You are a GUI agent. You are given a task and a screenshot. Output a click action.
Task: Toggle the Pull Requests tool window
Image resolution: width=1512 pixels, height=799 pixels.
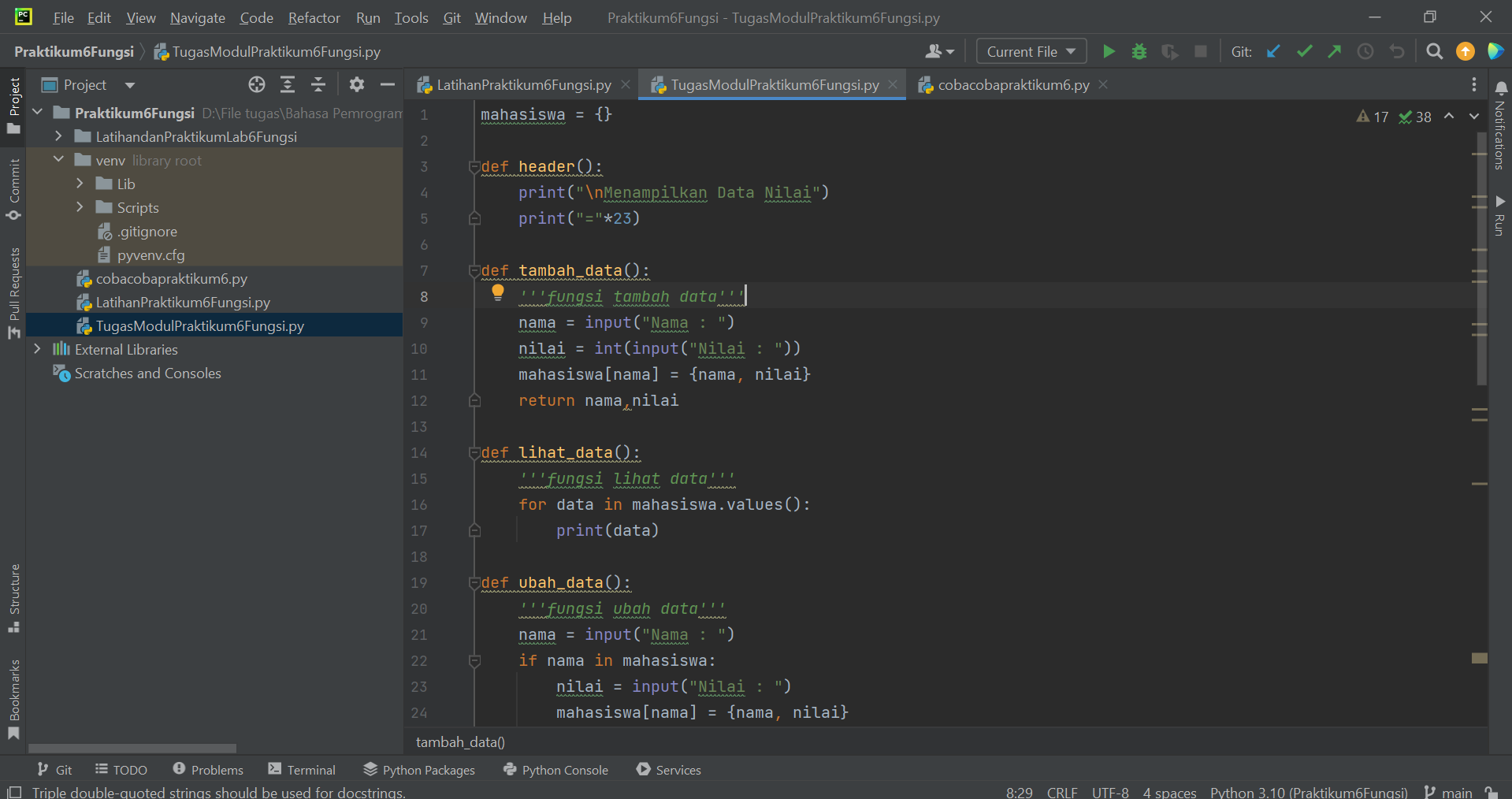tap(14, 293)
